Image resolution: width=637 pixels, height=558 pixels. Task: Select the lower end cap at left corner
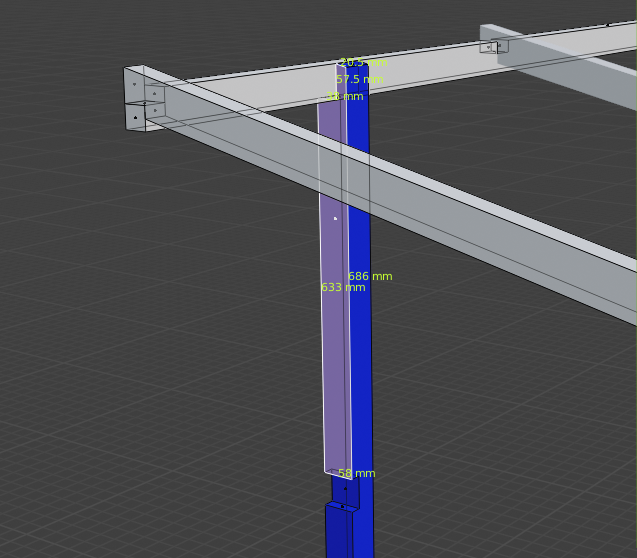pyautogui.click(x=135, y=116)
